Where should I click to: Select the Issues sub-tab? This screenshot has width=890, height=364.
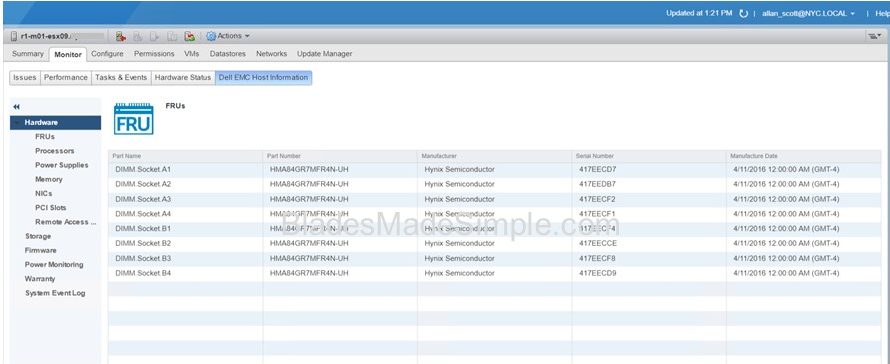(25, 78)
